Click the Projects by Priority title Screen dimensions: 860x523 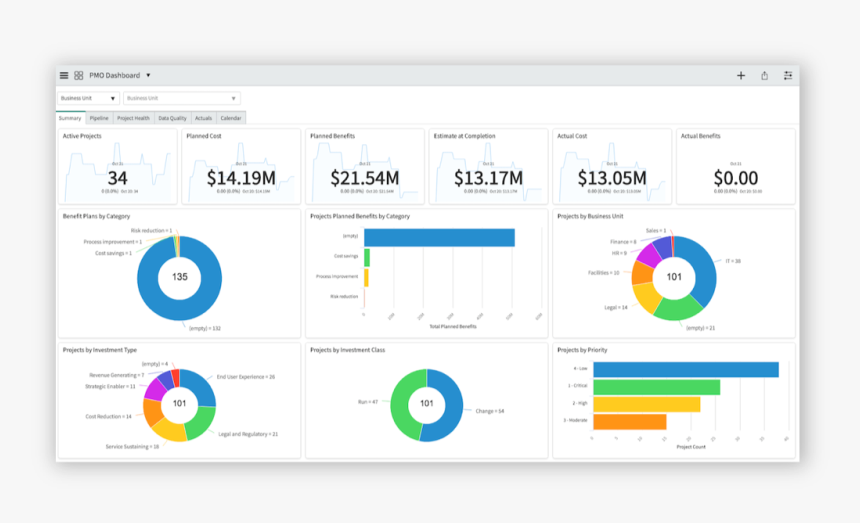582,350
